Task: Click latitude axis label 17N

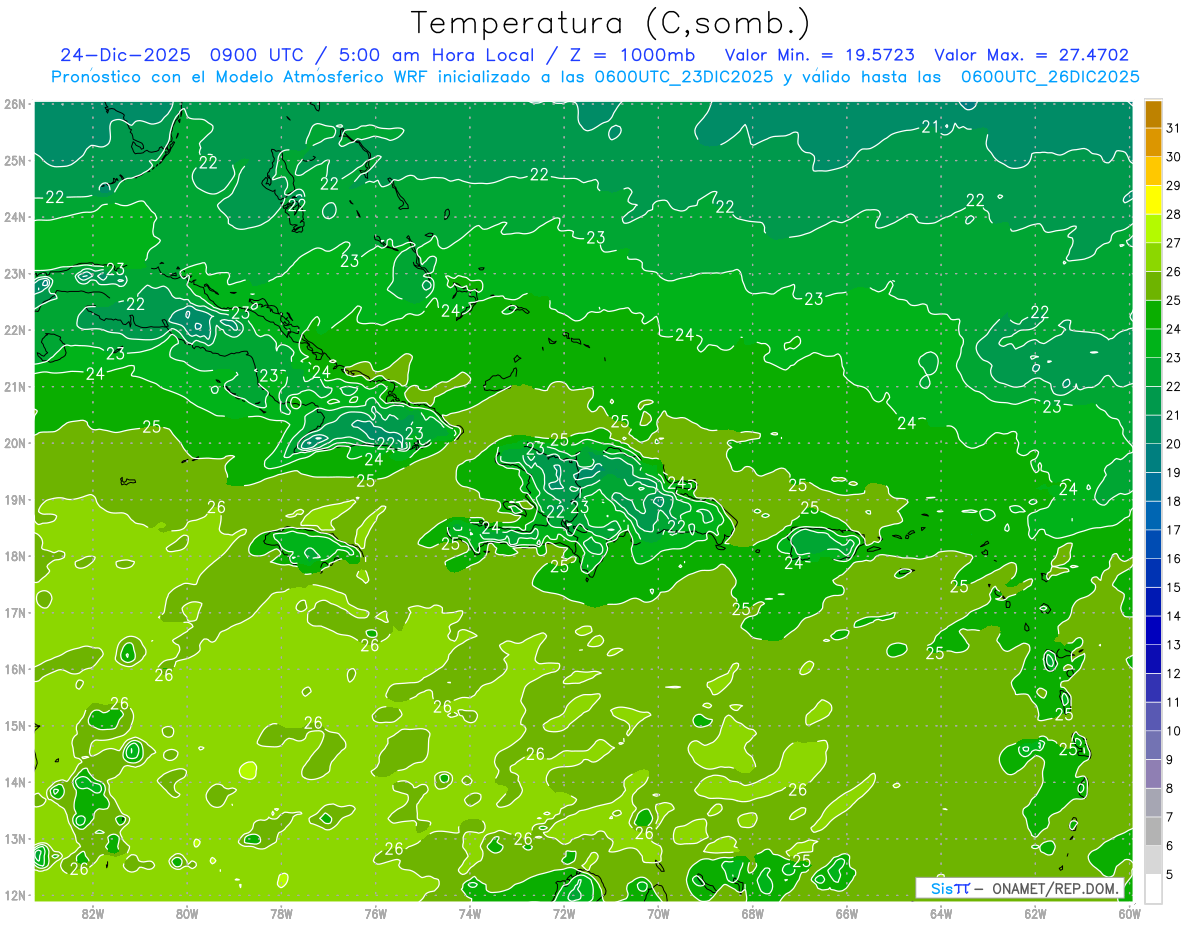Action: pos(15,612)
